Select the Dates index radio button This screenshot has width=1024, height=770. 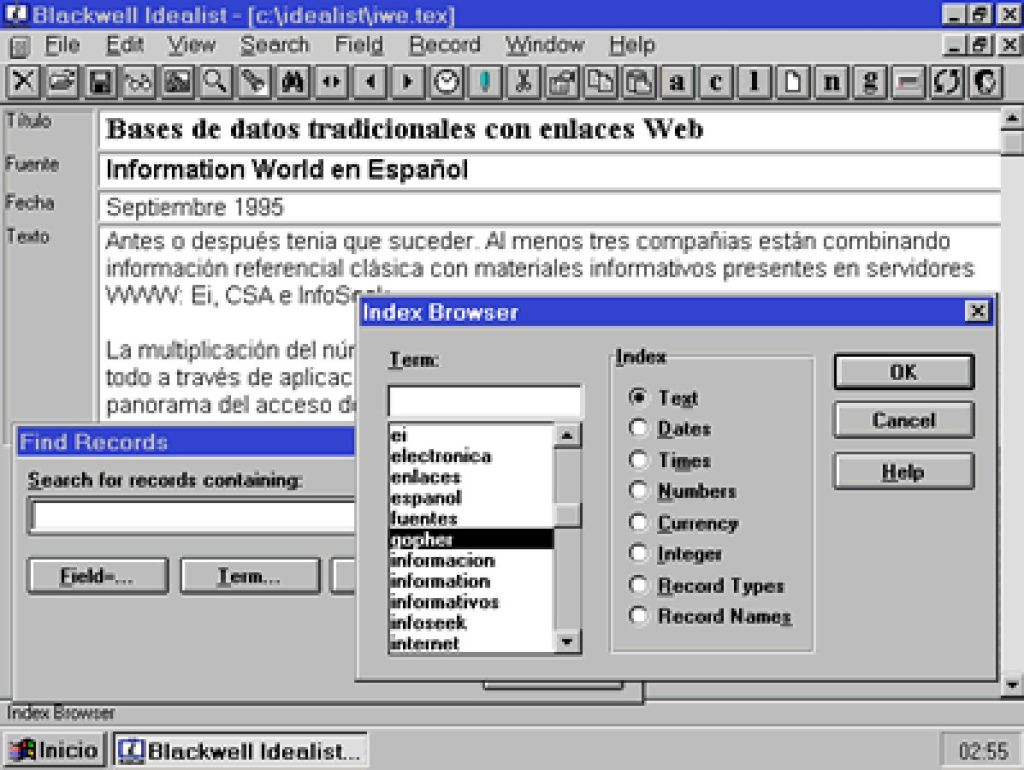click(x=638, y=429)
